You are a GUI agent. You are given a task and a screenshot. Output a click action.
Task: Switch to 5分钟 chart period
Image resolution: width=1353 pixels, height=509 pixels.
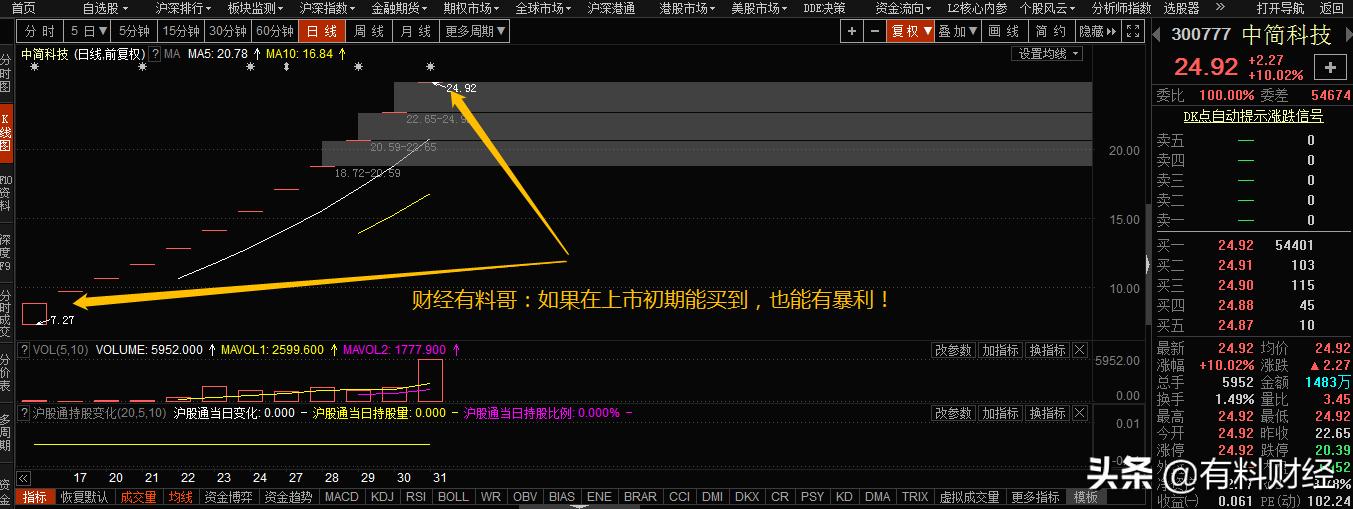coord(134,31)
